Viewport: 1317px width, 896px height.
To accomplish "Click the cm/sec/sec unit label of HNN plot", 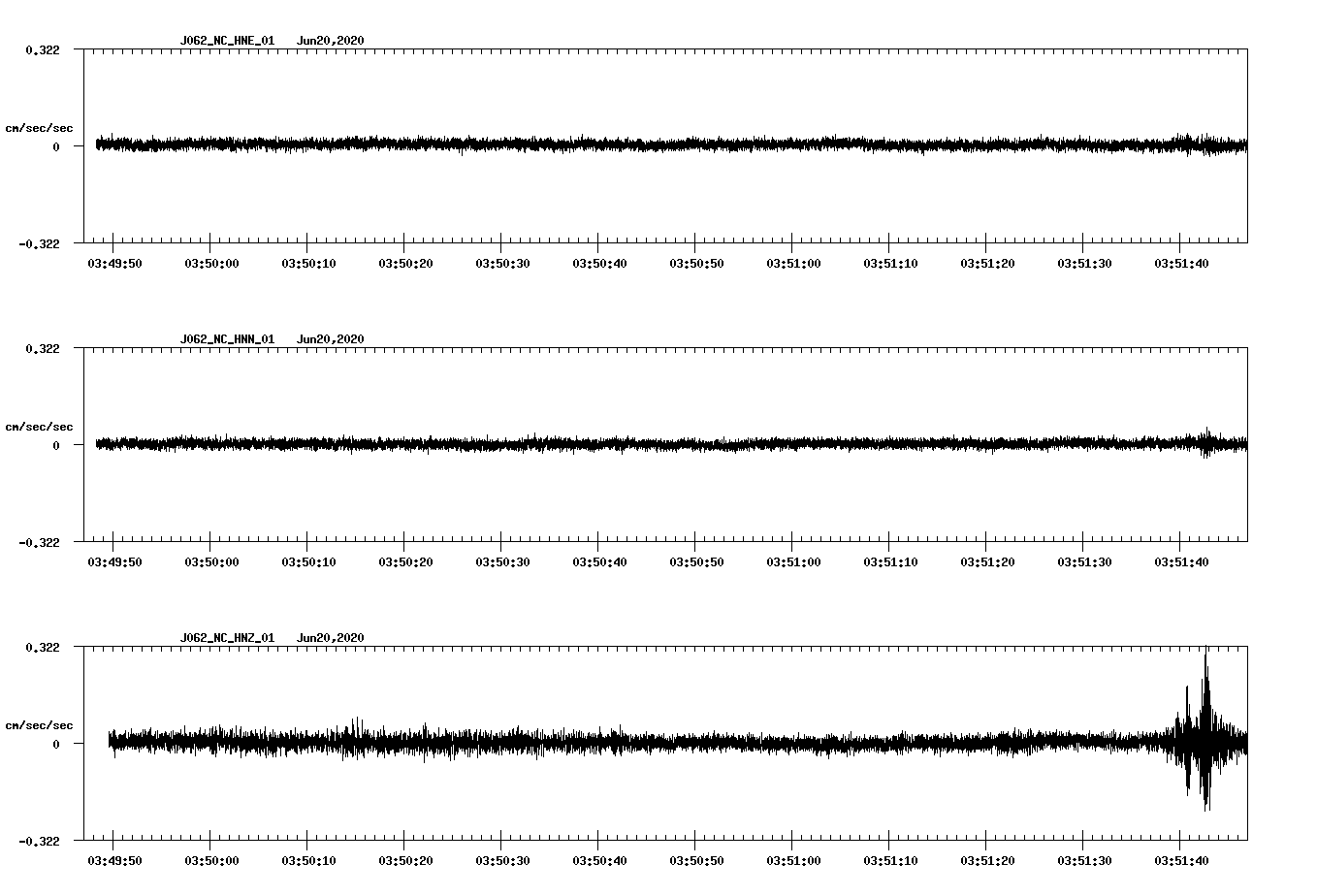I will click(39, 427).
